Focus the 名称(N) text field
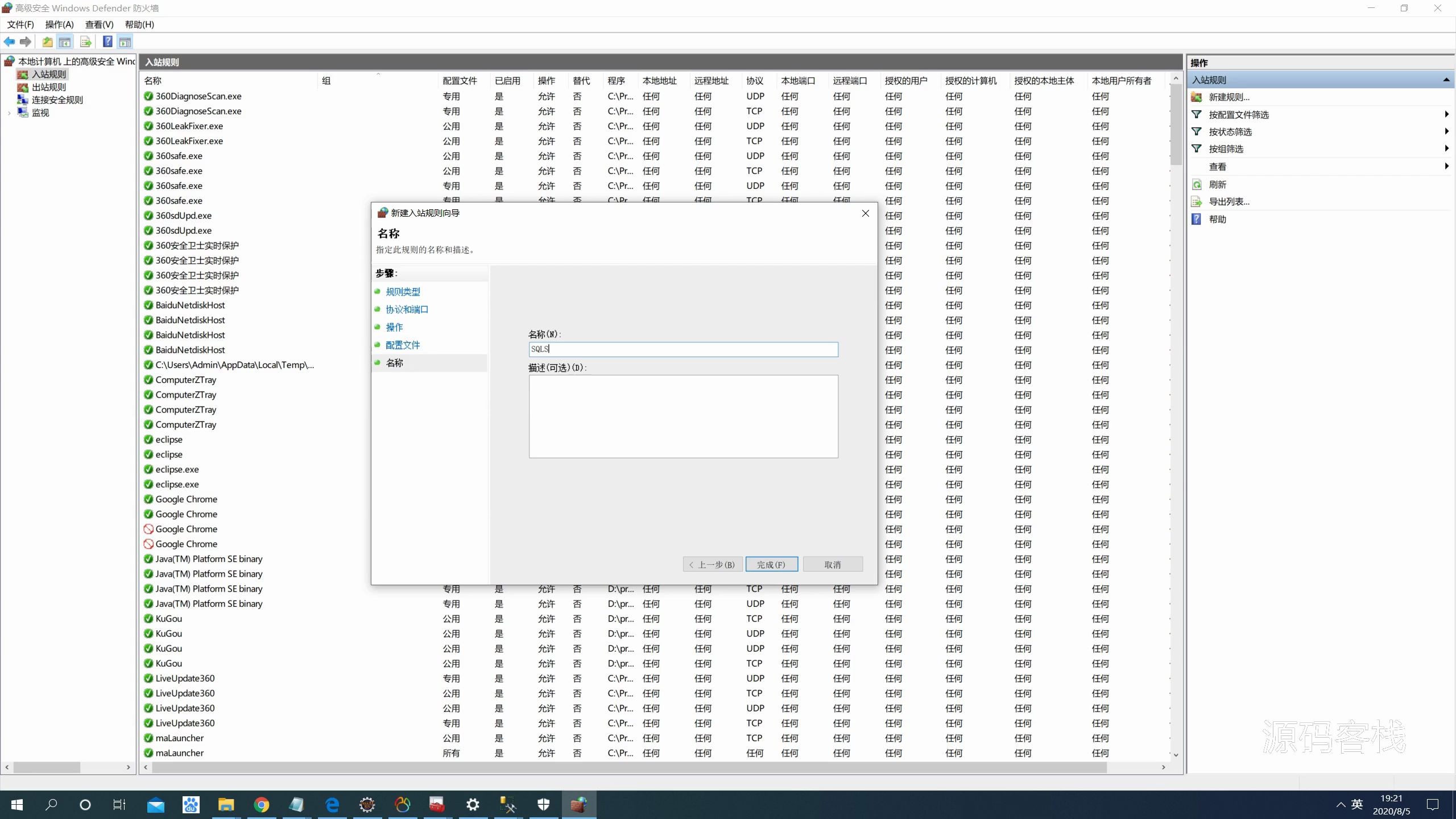The image size is (1456, 819). [683, 349]
